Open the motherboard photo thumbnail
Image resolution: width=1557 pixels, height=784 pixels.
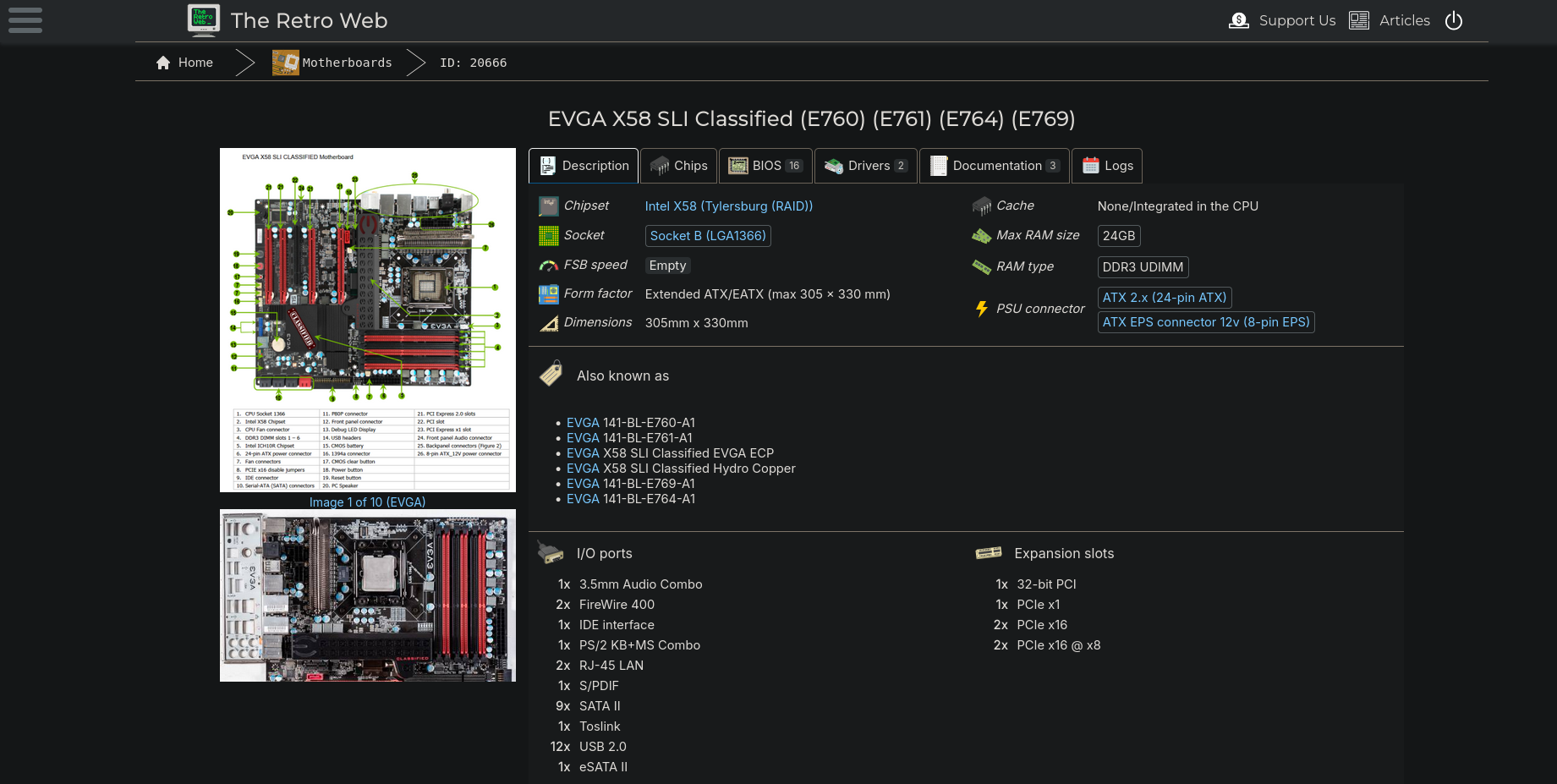click(x=368, y=595)
